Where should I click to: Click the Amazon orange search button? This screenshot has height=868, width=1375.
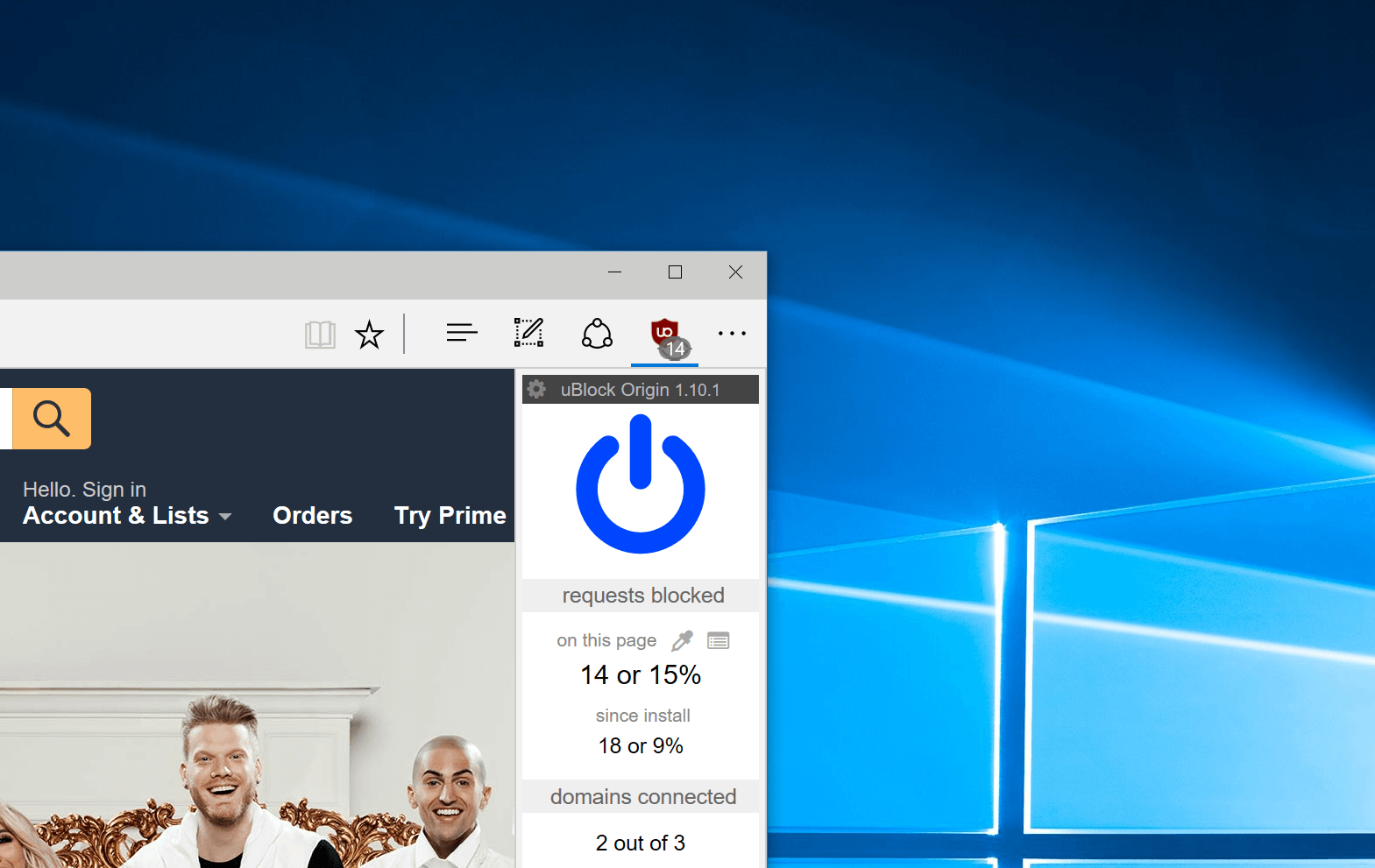coord(52,419)
